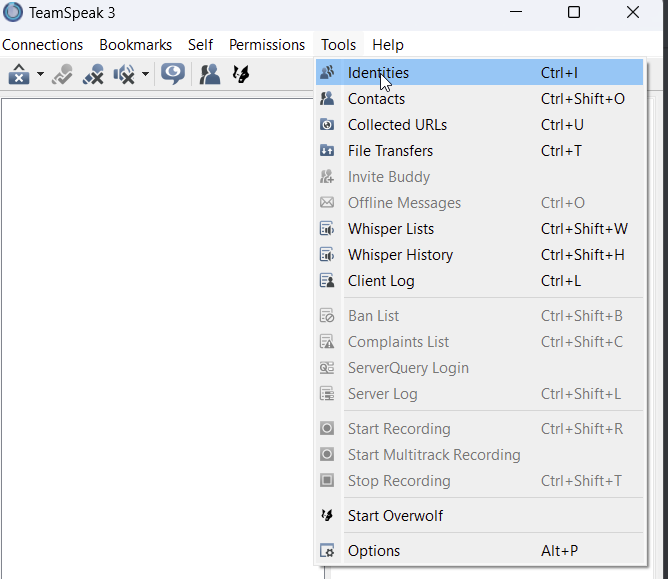Click the Mute Microphone toolbar icon
This screenshot has height=579, width=668.
[94, 74]
